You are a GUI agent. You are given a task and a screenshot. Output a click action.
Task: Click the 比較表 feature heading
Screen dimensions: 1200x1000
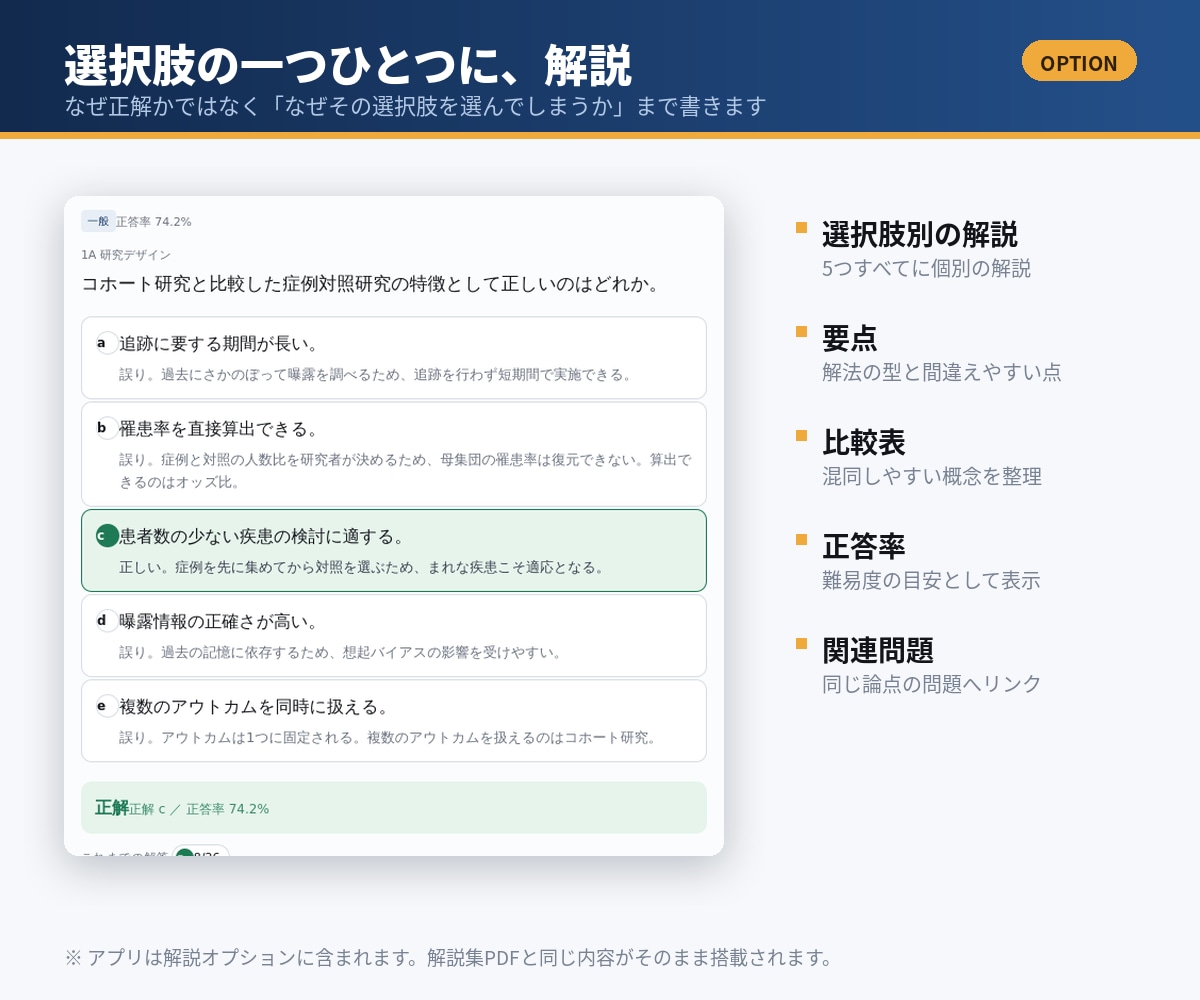(x=864, y=442)
